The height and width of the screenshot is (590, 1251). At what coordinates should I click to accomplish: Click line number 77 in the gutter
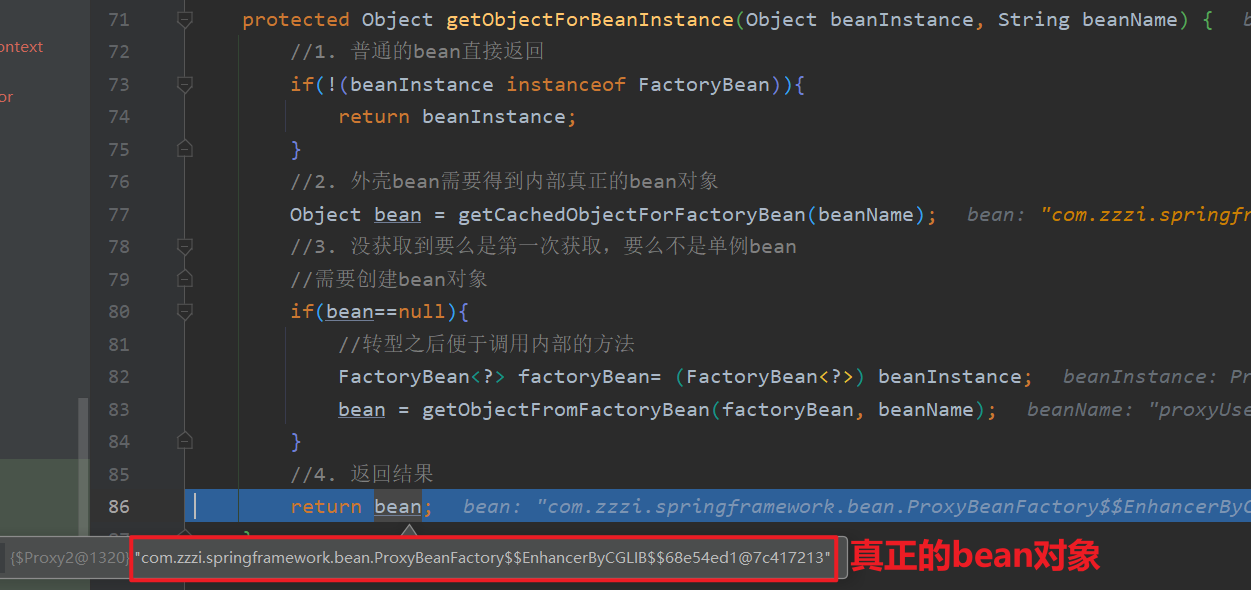pos(118,214)
